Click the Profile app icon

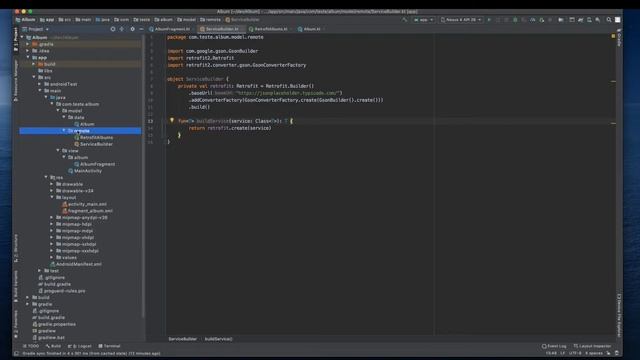pos(533,20)
